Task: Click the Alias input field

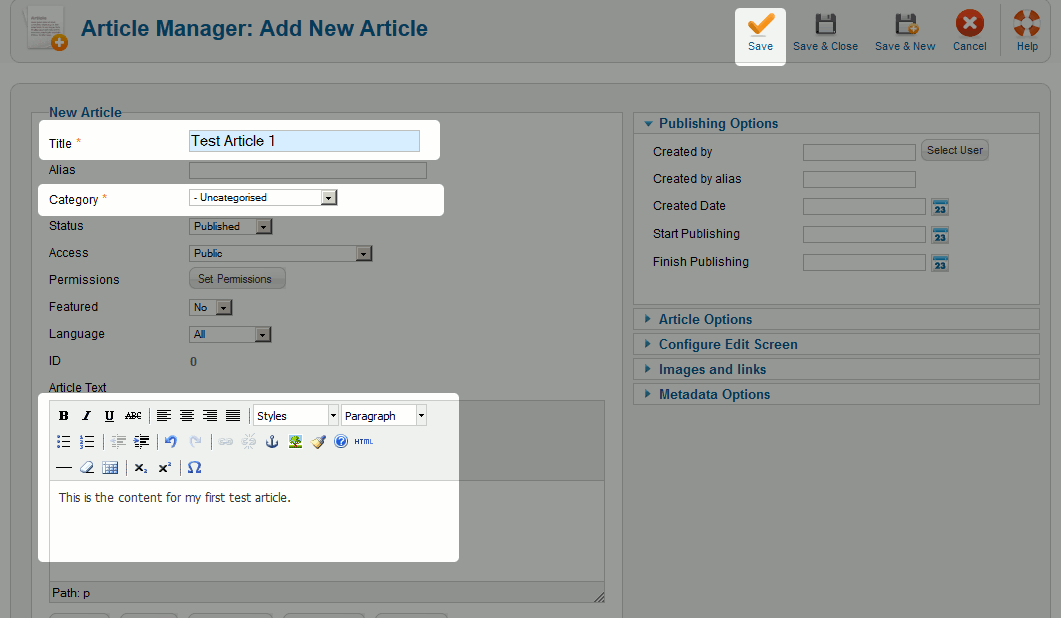Action: coord(308,170)
